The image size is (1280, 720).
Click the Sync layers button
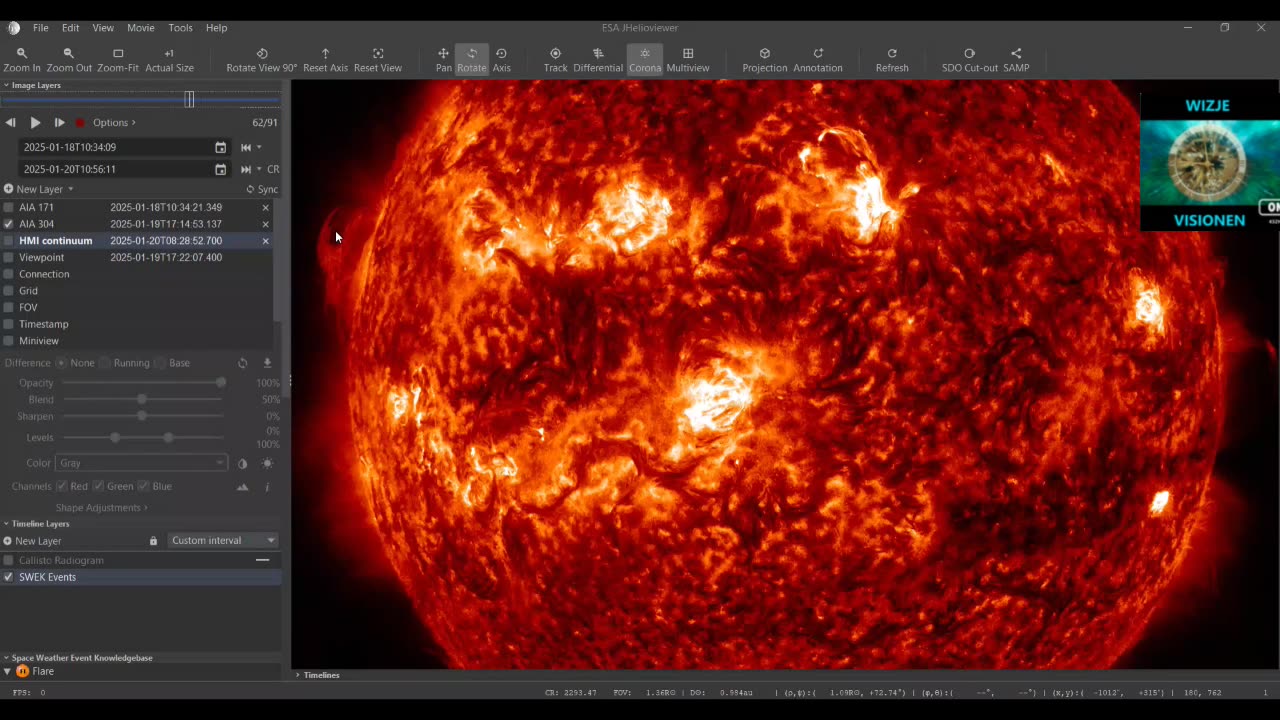(x=262, y=189)
